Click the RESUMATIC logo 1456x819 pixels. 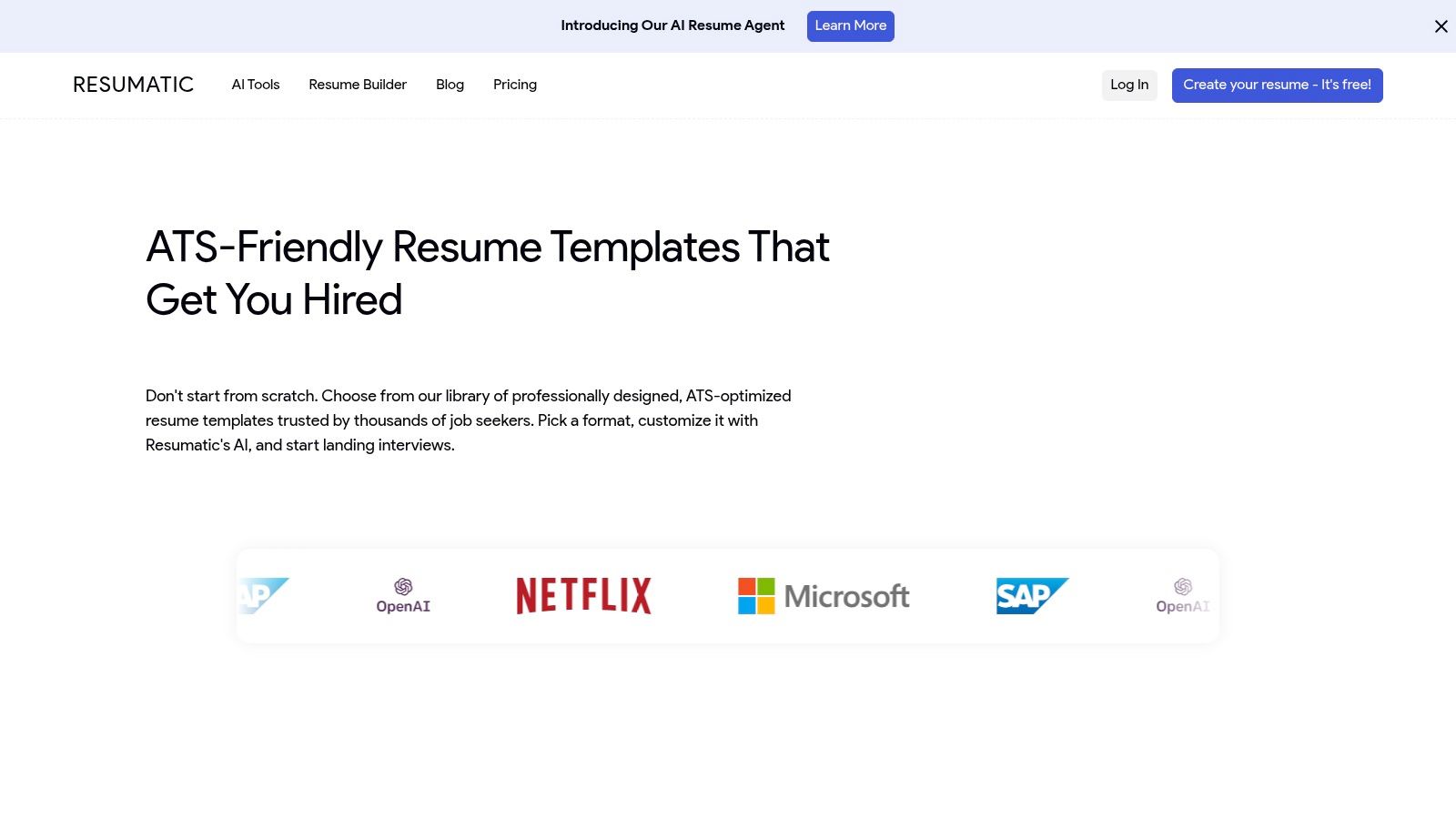[x=134, y=85]
